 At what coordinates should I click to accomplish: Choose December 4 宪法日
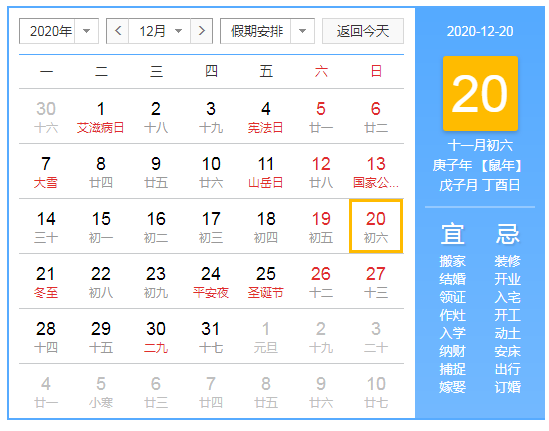pos(266,117)
